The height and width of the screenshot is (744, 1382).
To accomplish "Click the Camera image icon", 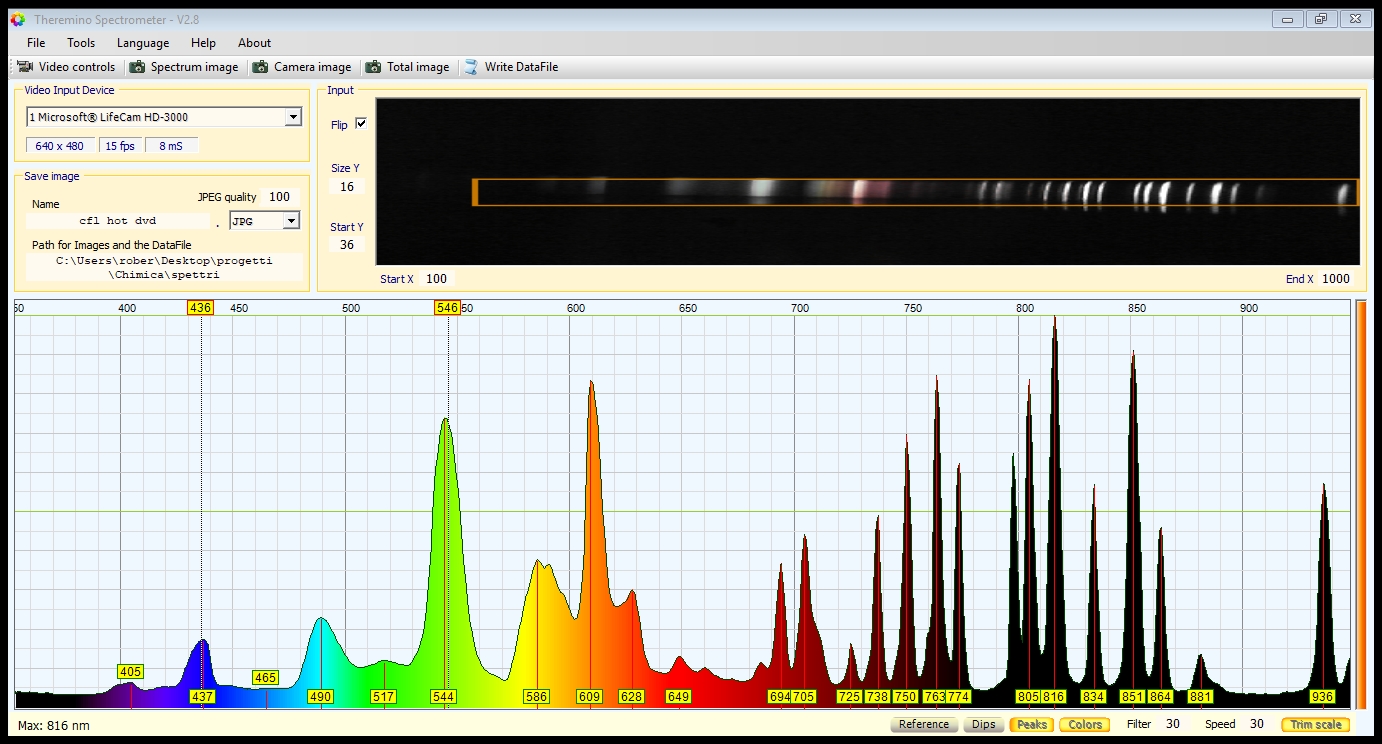I will point(260,67).
